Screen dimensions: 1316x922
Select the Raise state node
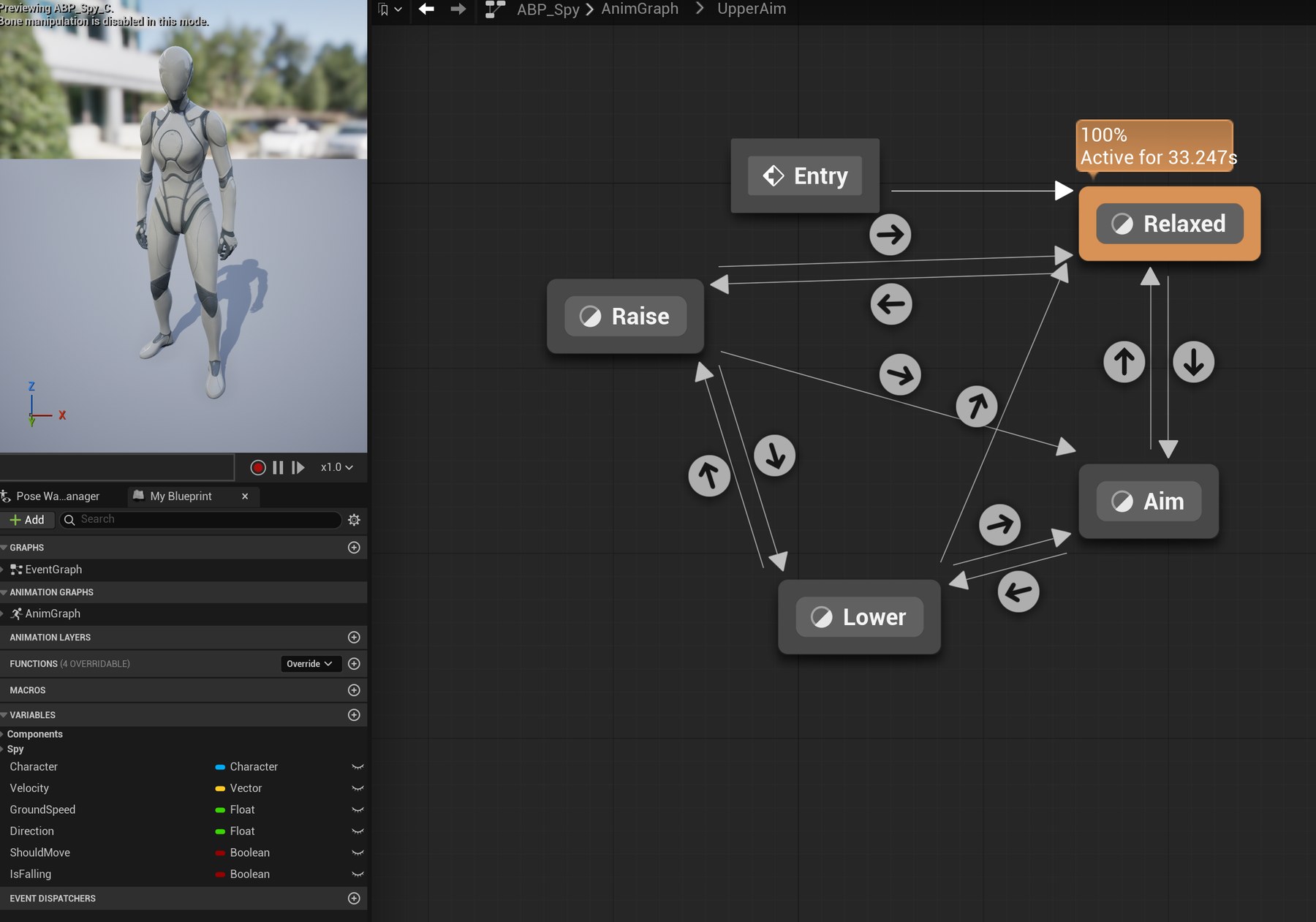[x=625, y=316]
